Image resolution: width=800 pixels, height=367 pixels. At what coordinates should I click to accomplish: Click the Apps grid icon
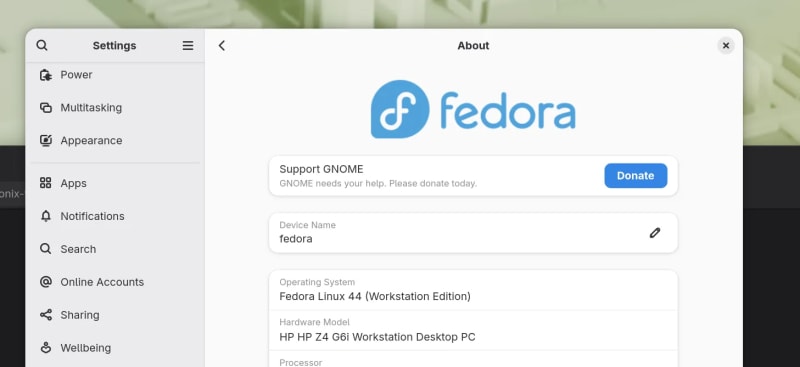click(46, 183)
